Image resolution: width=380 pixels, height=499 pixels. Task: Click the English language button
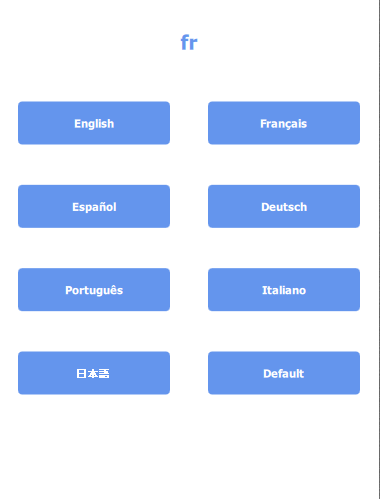coord(94,123)
